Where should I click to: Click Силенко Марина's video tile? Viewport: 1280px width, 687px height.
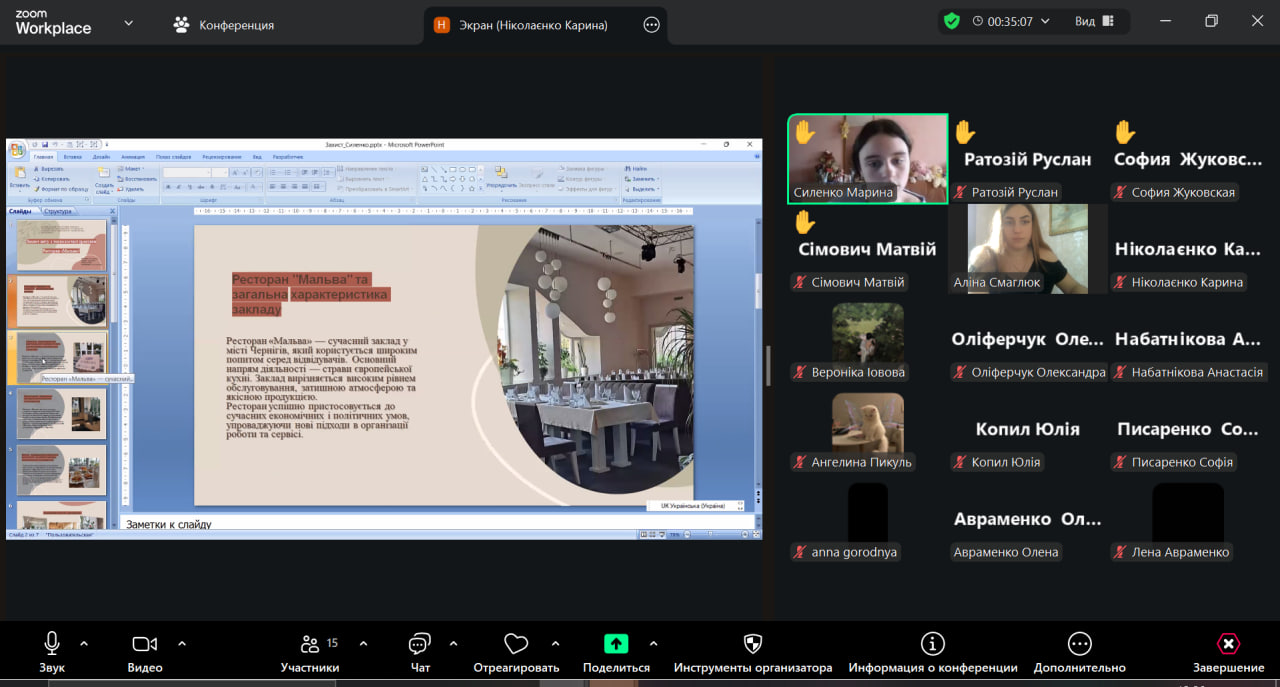868,158
